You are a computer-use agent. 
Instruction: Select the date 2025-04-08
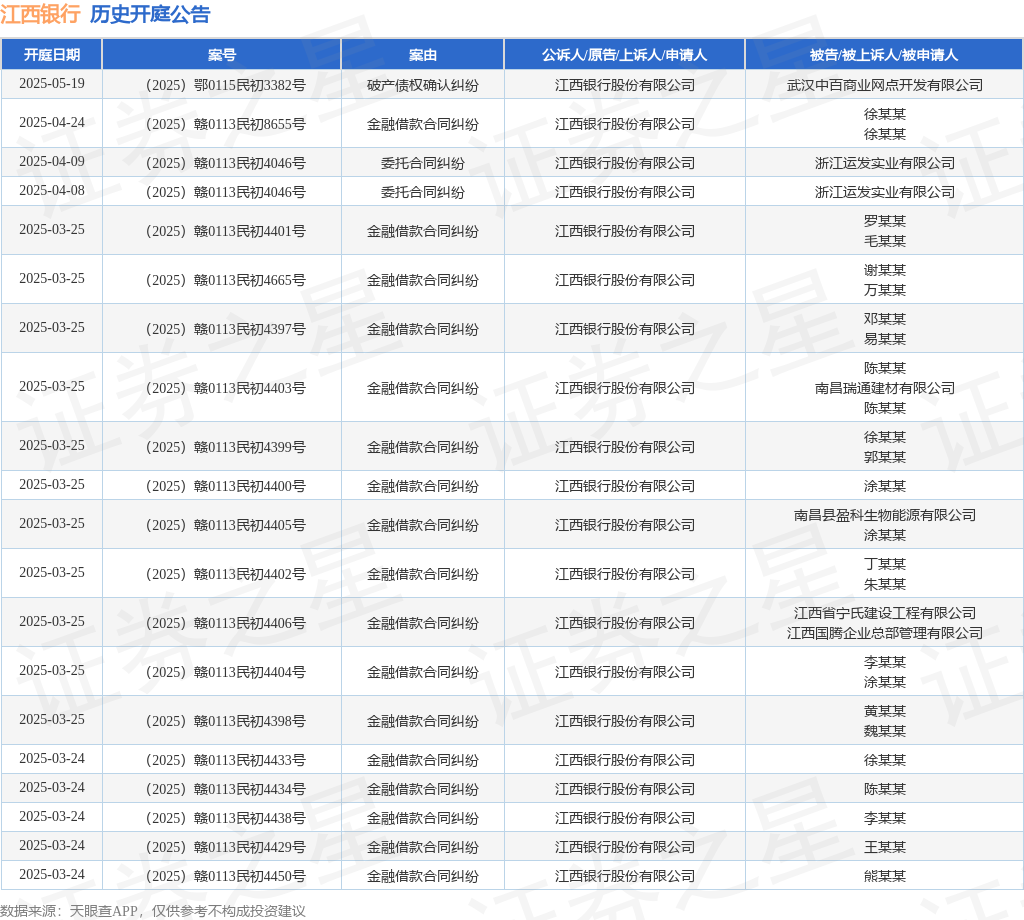(52, 191)
